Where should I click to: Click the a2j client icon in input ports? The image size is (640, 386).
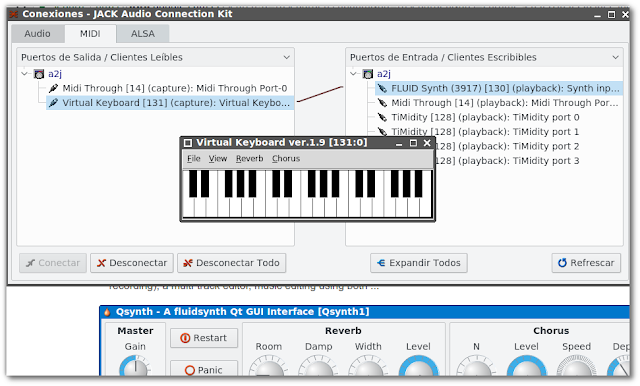[x=368, y=74]
